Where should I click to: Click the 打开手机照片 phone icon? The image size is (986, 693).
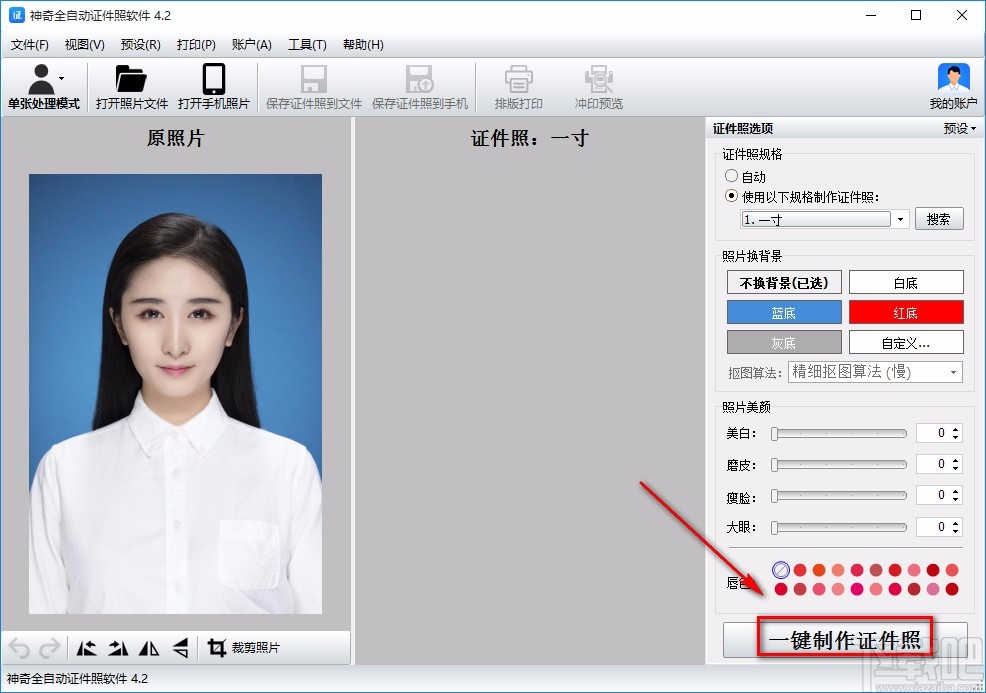(x=213, y=80)
